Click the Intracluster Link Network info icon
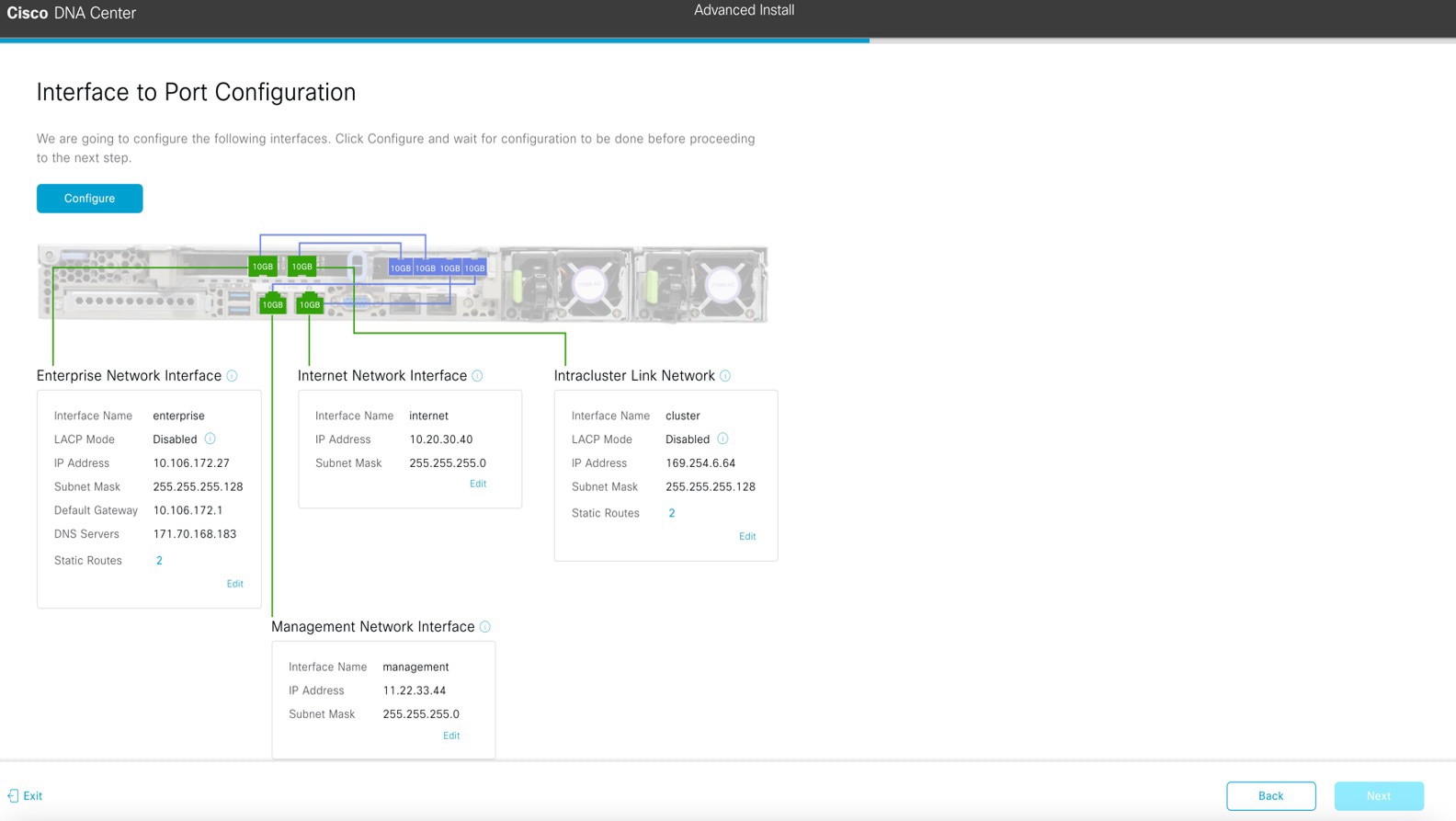Screen dimensions: 1456x821 click(725, 376)
